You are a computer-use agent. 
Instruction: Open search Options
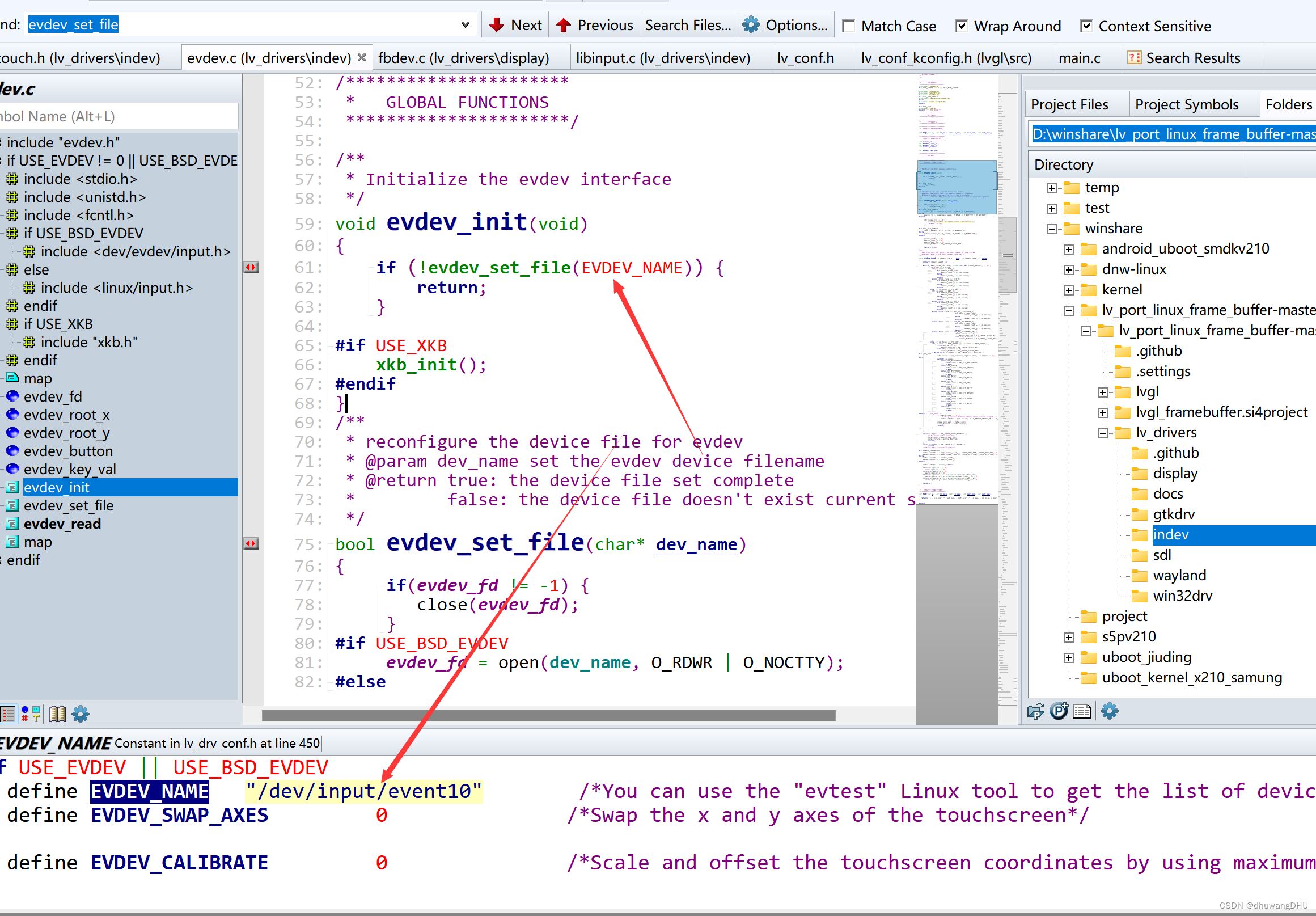coord(785,25)
